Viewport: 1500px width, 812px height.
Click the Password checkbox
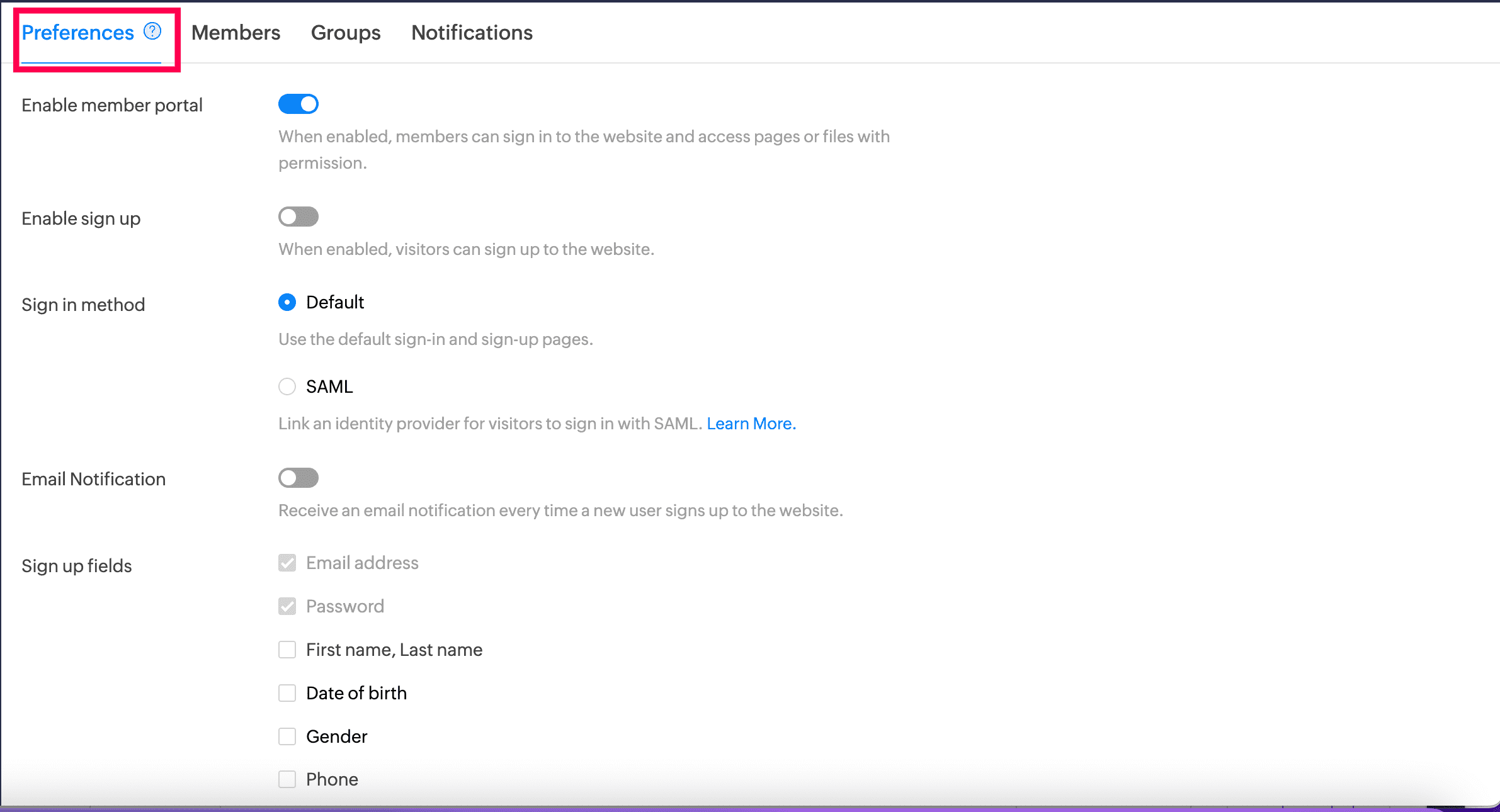click(287, 606)
